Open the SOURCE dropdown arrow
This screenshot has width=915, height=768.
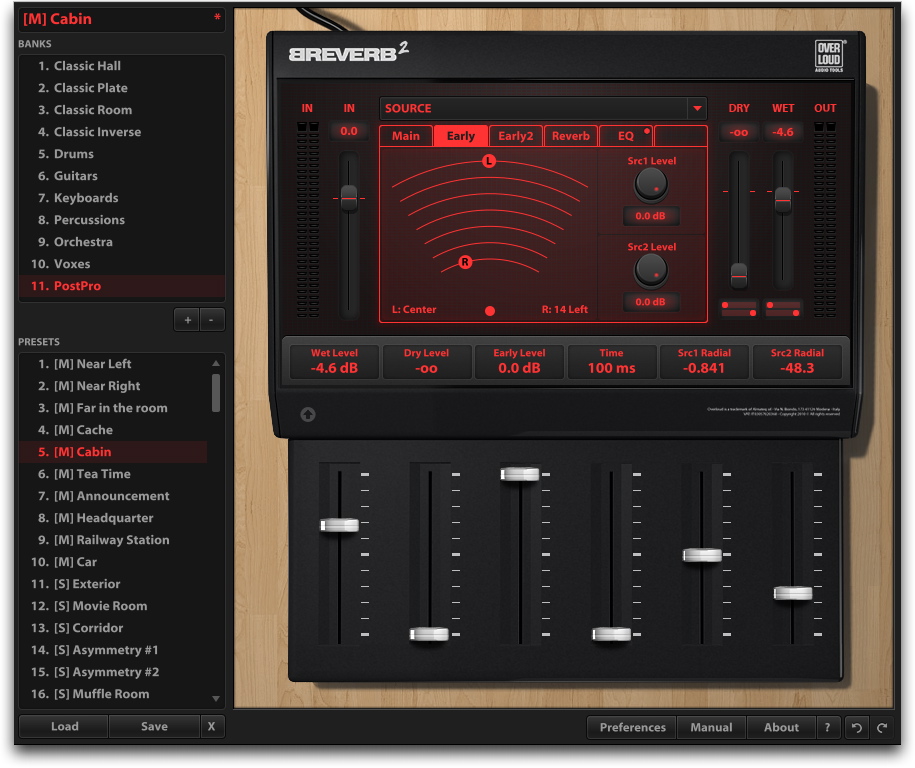point(696,109)
